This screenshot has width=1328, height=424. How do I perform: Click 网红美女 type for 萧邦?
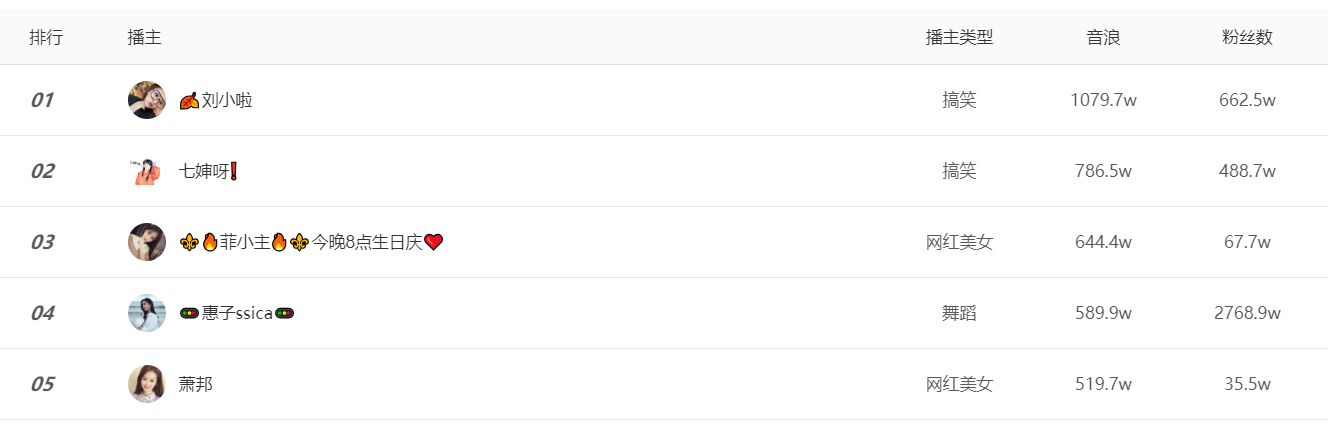(x=959, y=384)
